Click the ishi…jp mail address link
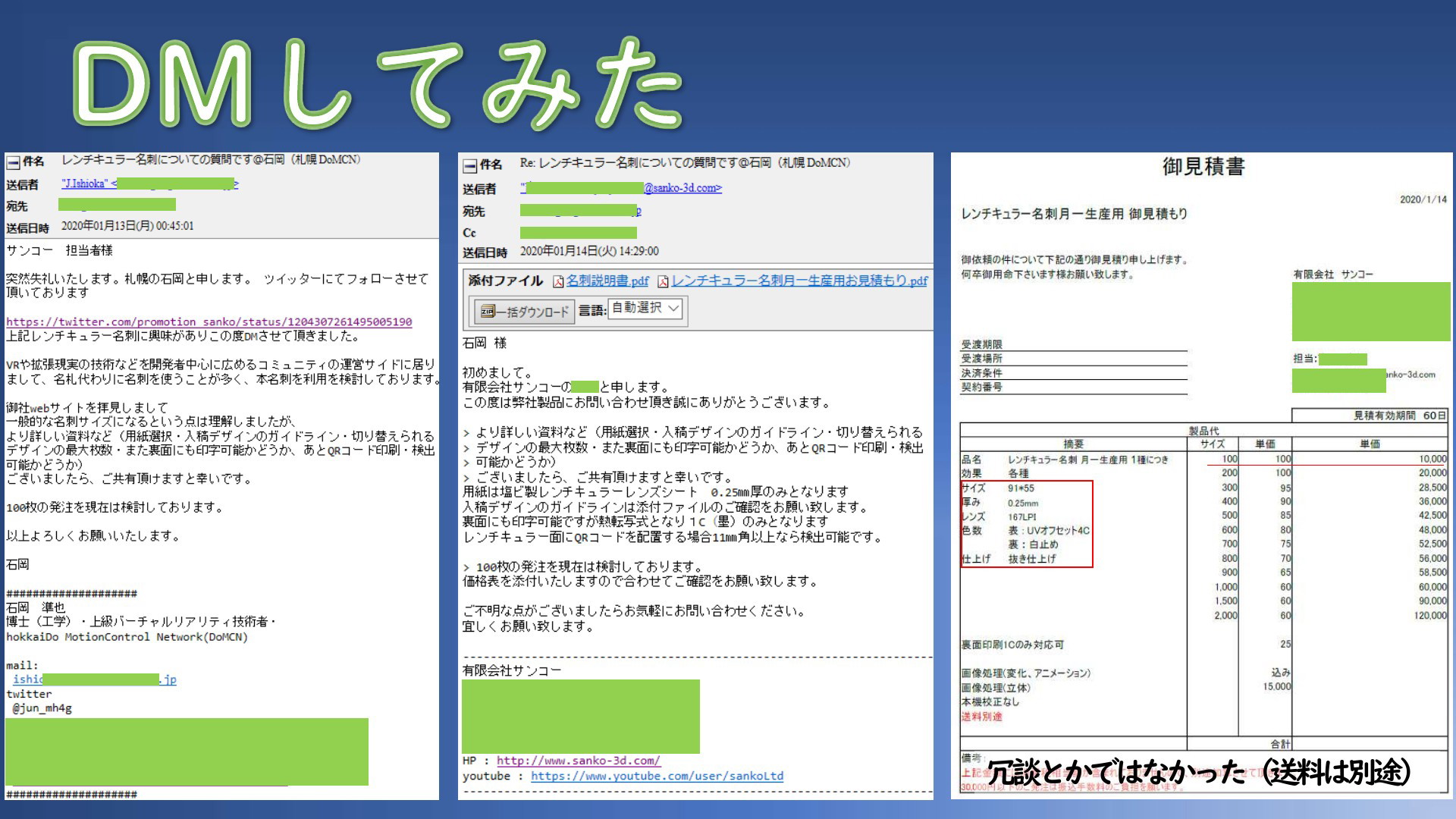Viewport: 1456px width, 819px height. click(94, 679)
